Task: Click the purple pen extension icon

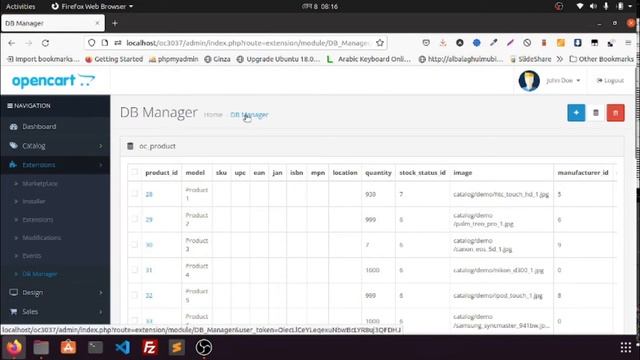Action: pyautogui.click(x=510, y=43)
